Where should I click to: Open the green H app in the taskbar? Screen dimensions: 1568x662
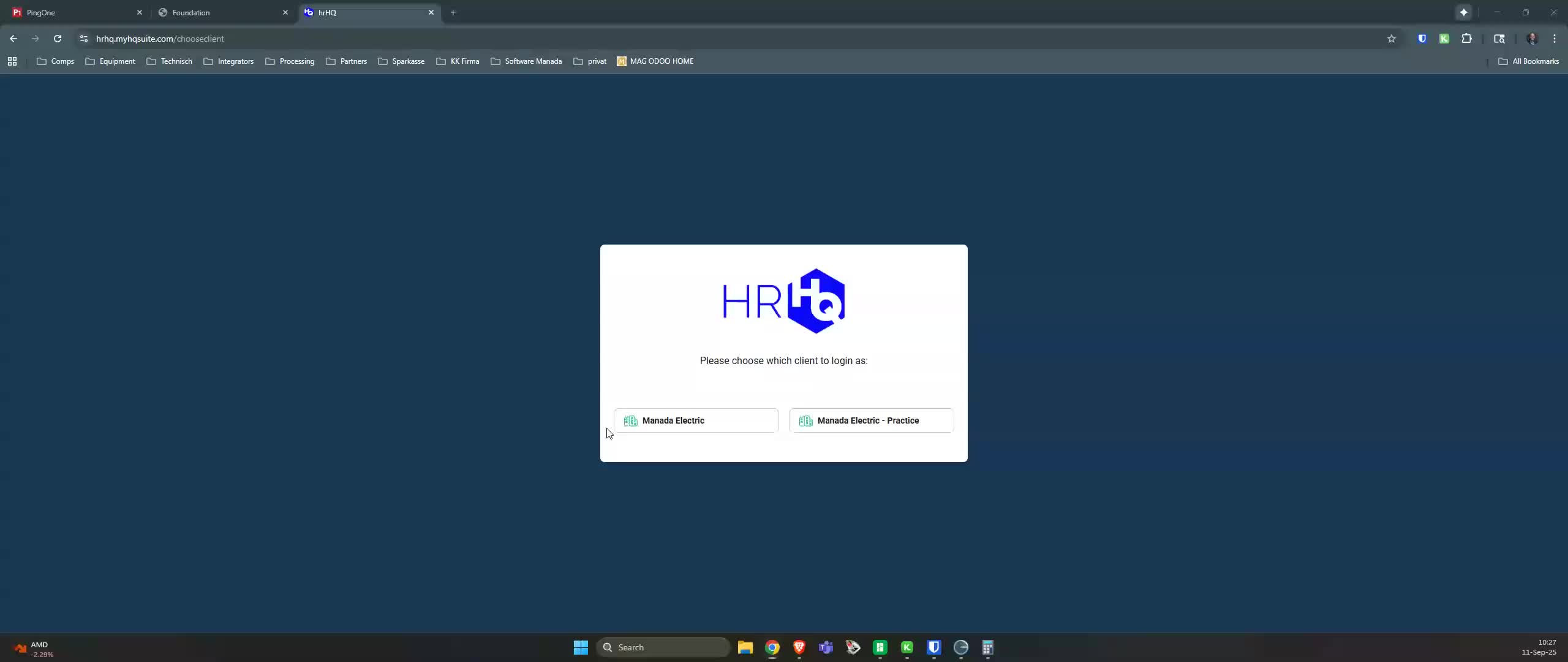coord(880,647)
